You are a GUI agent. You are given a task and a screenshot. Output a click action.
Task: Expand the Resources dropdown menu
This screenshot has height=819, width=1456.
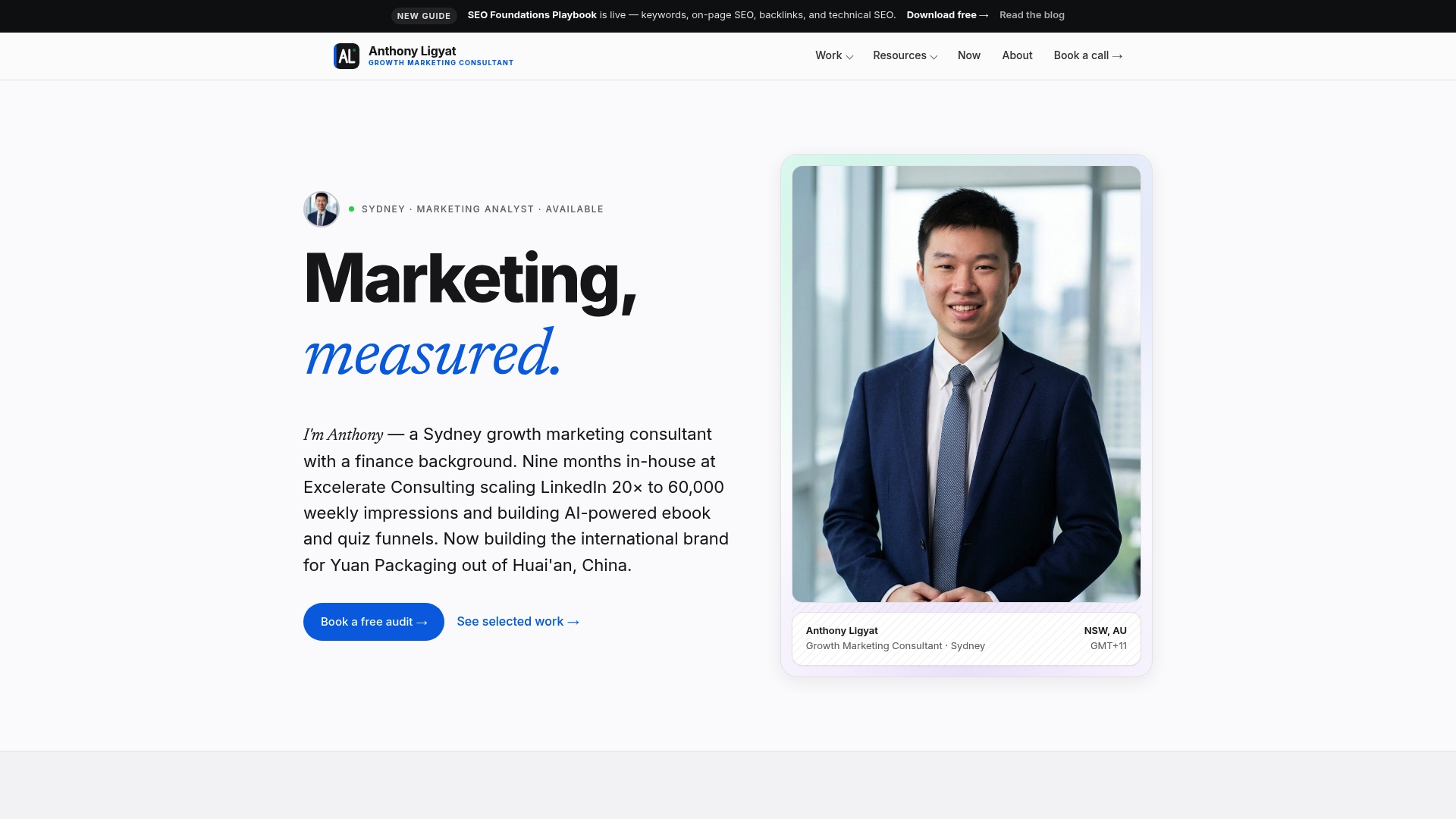(905, 55)
